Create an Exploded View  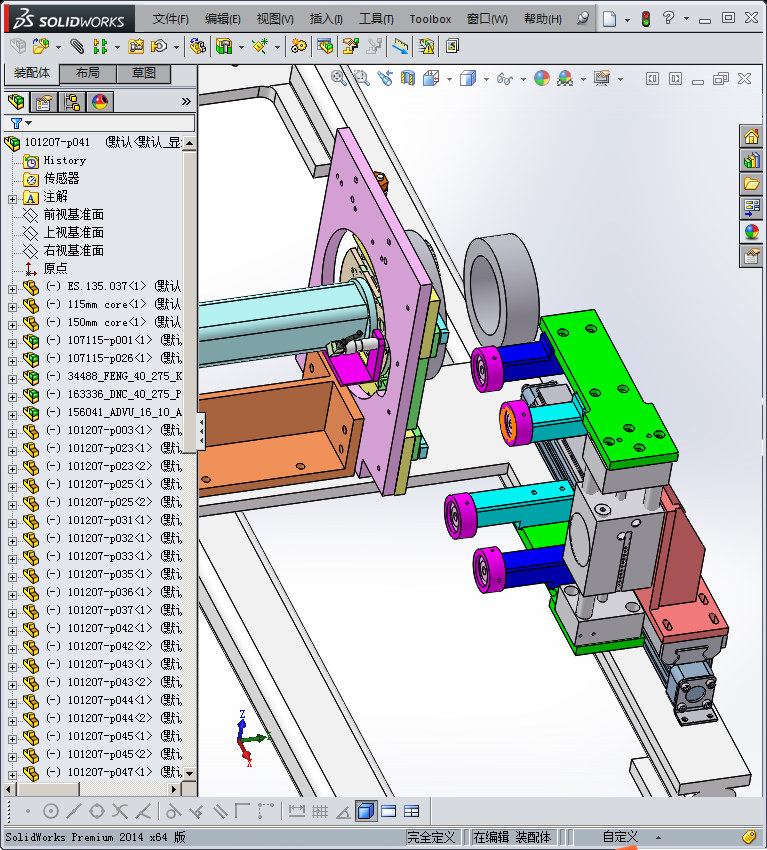pos(351,47)
